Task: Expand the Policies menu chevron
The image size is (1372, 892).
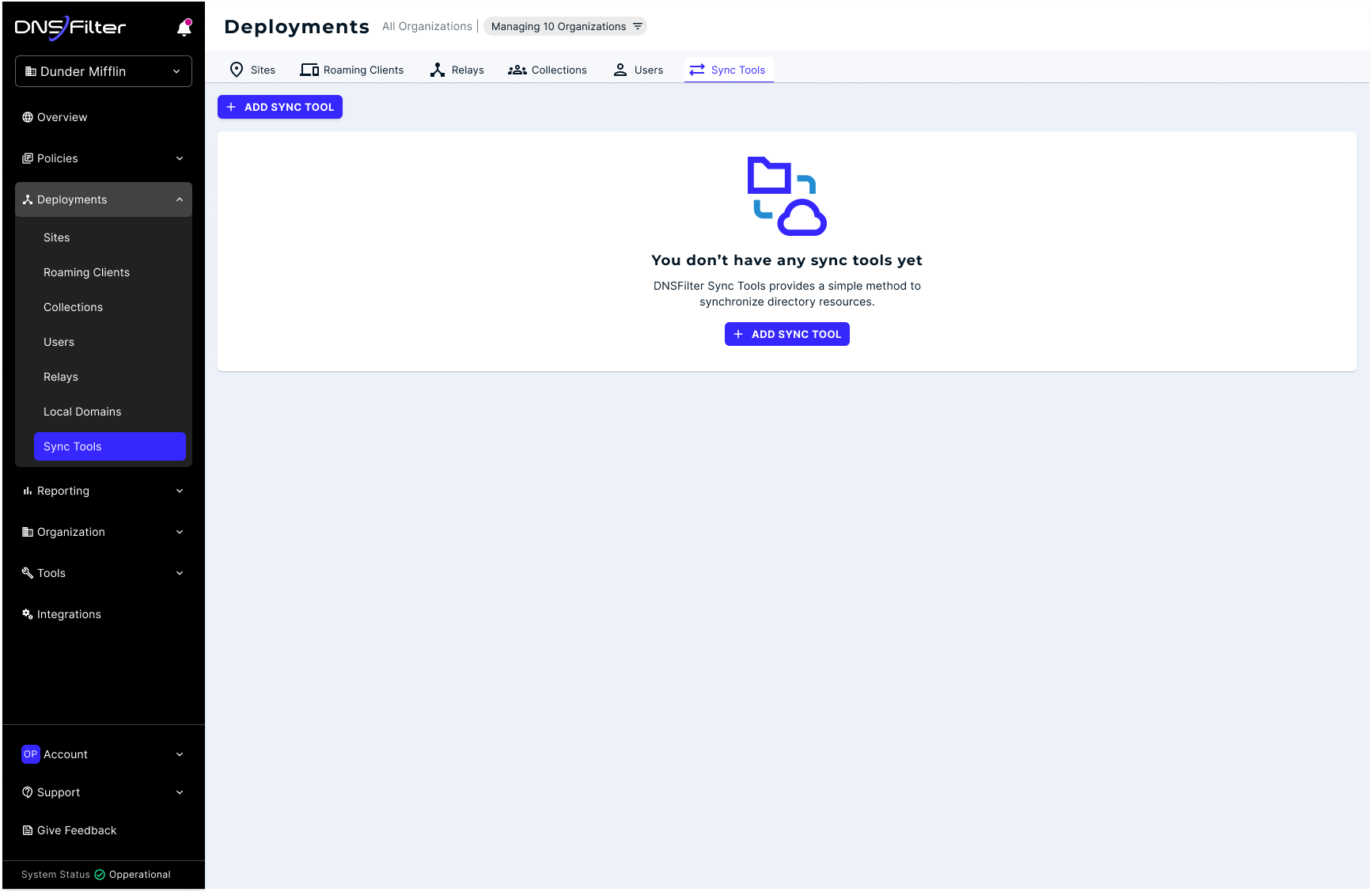Action: [x=180, y=158]
